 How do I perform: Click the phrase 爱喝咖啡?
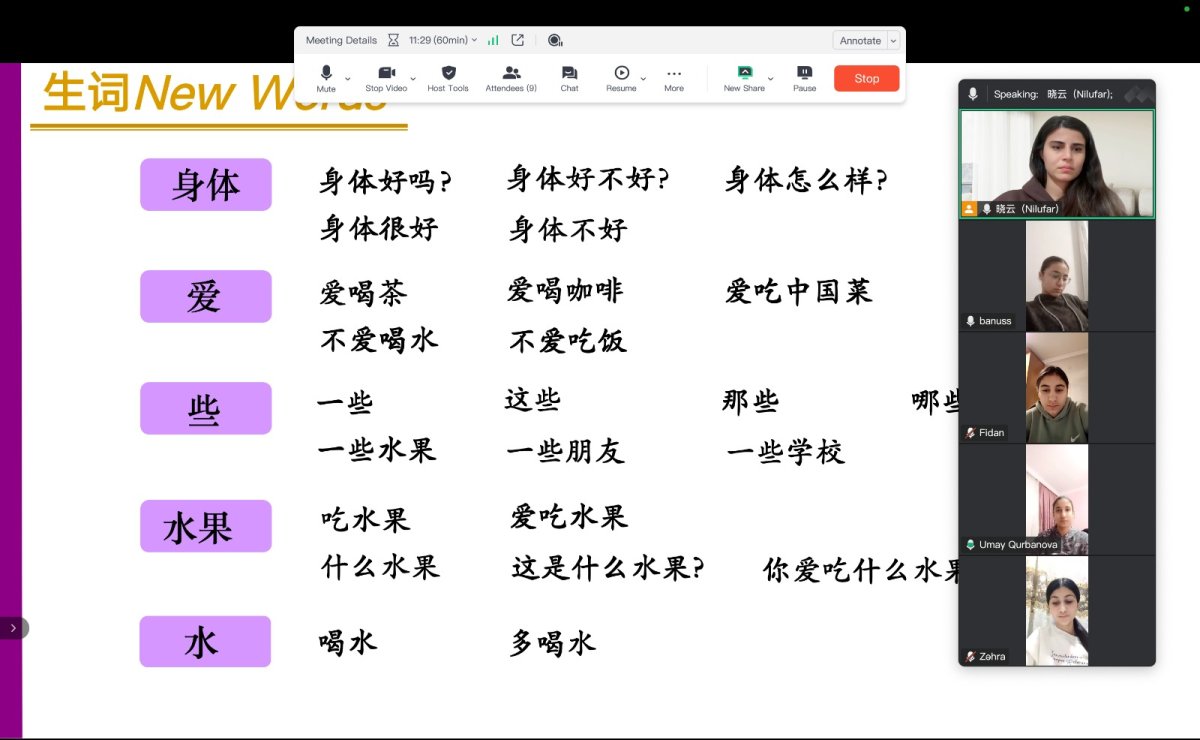[x=565, y=291]
